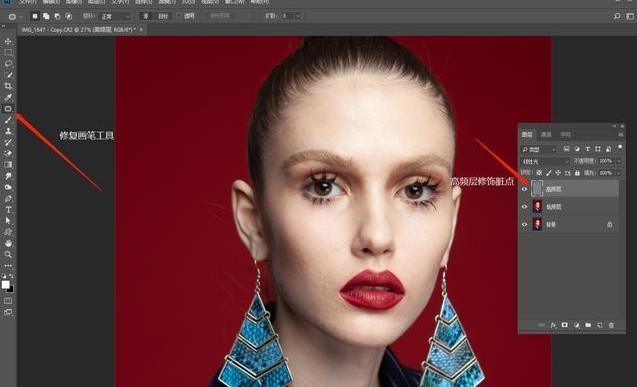The image size is (637, 387).
Task: Select the Destination patch option
Action: click(162, 16)
